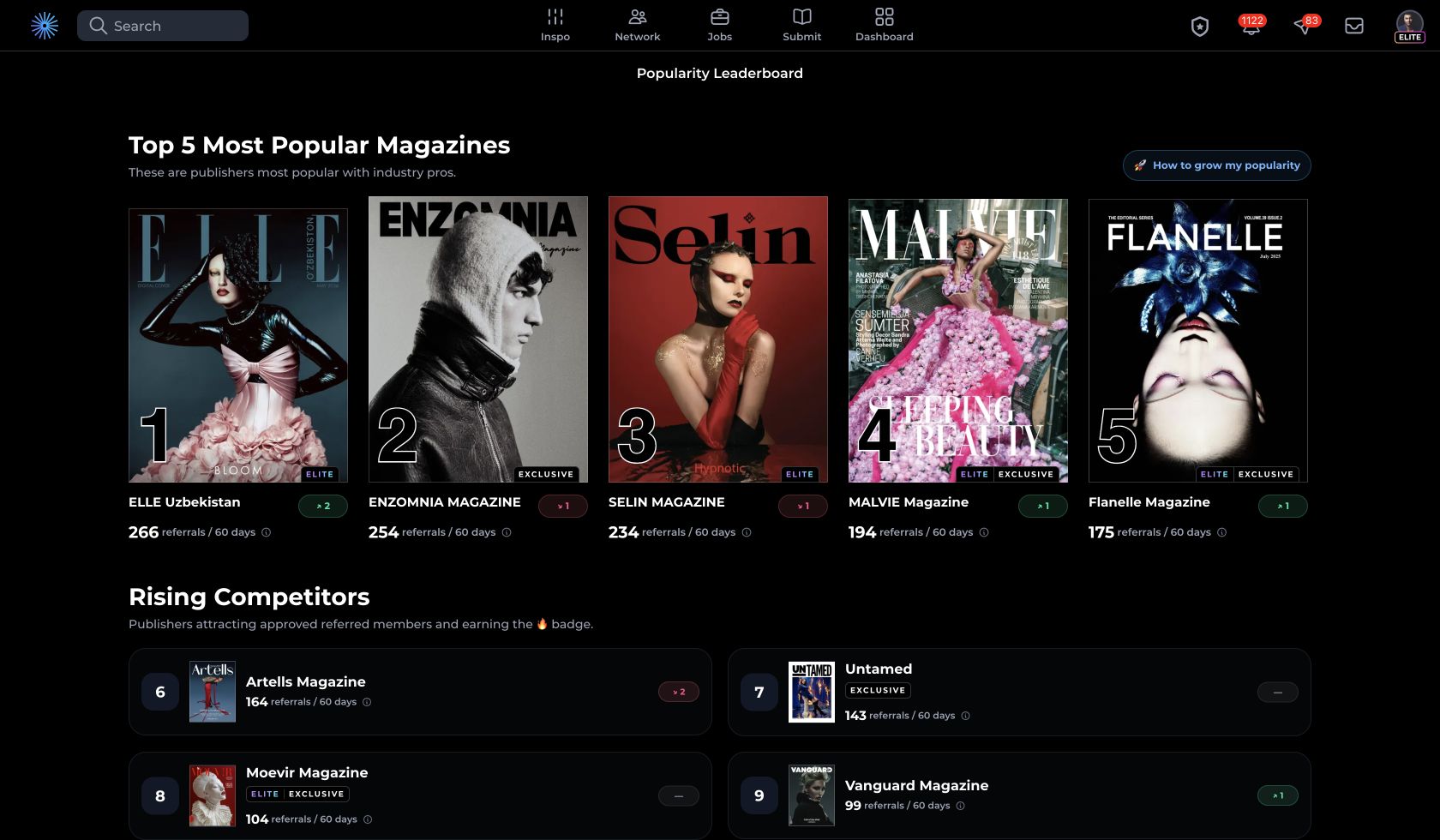
Task: Click MALVIE up 1 rank badge
Action: pos(1043,507)
